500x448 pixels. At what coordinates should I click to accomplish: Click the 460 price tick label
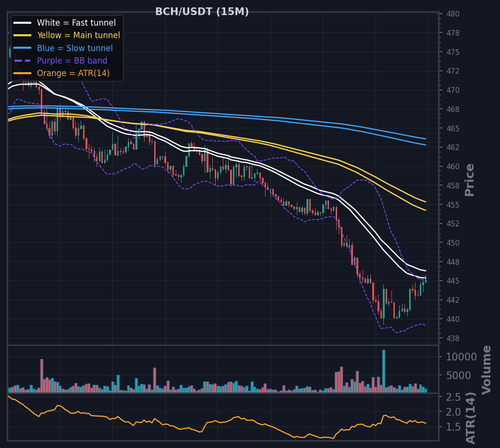click(x=453, y=166)
